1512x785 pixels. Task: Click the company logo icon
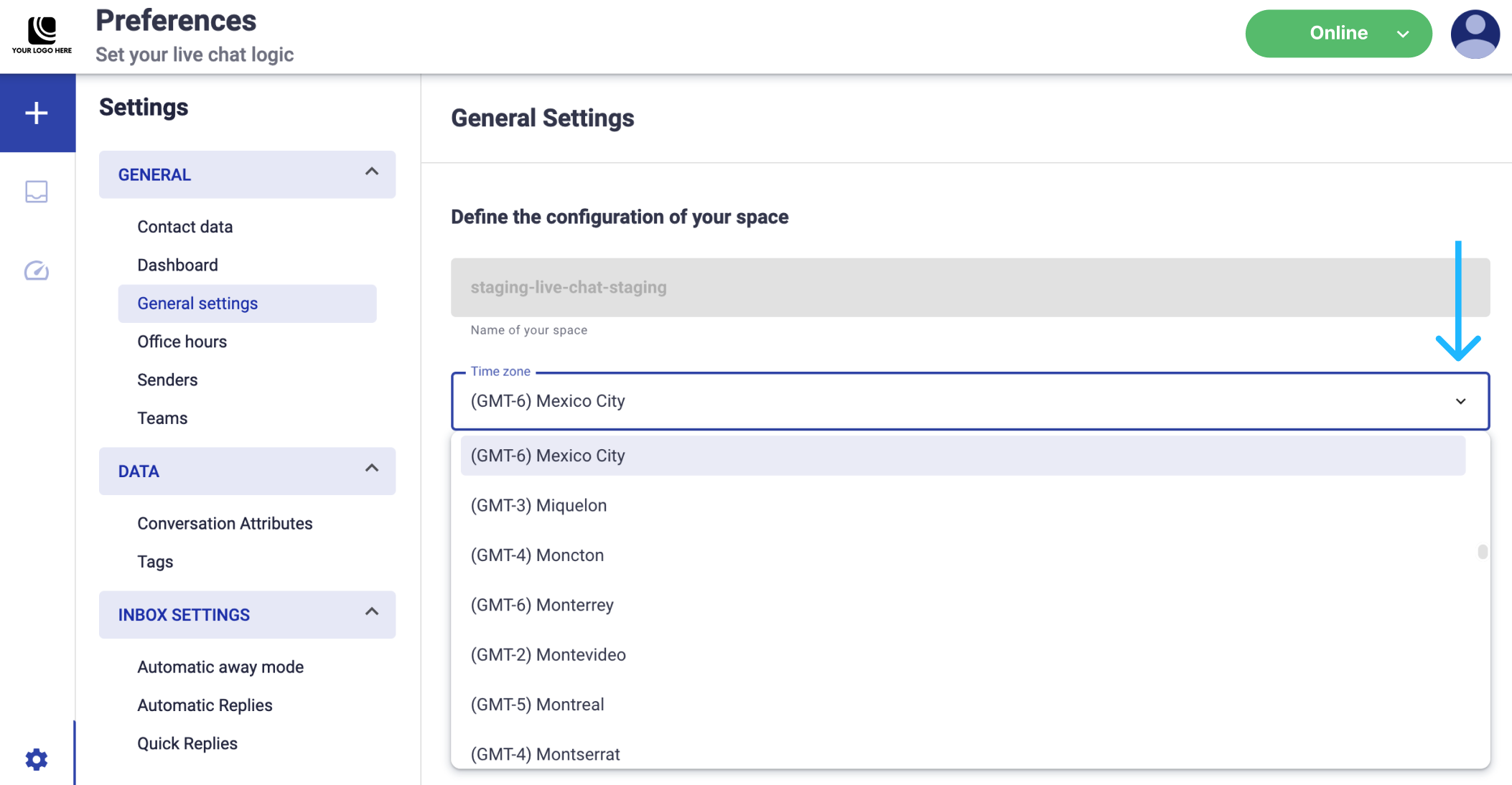(42, 34)
